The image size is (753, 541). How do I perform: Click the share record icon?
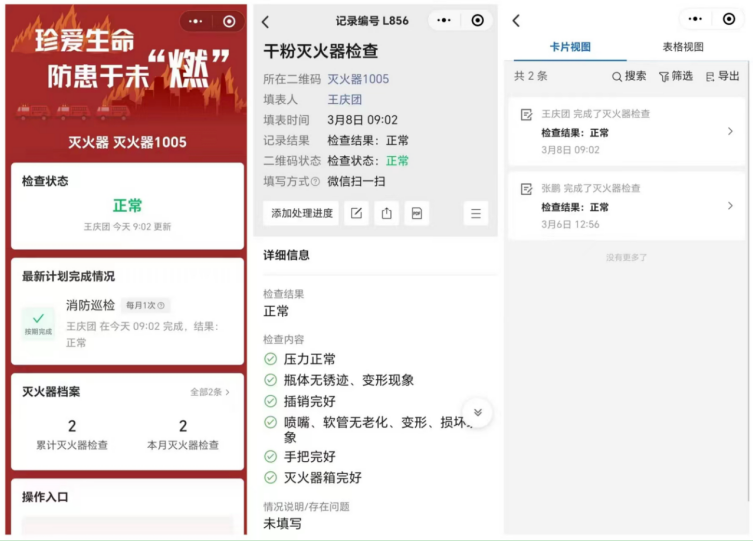[x=386, y=213]
